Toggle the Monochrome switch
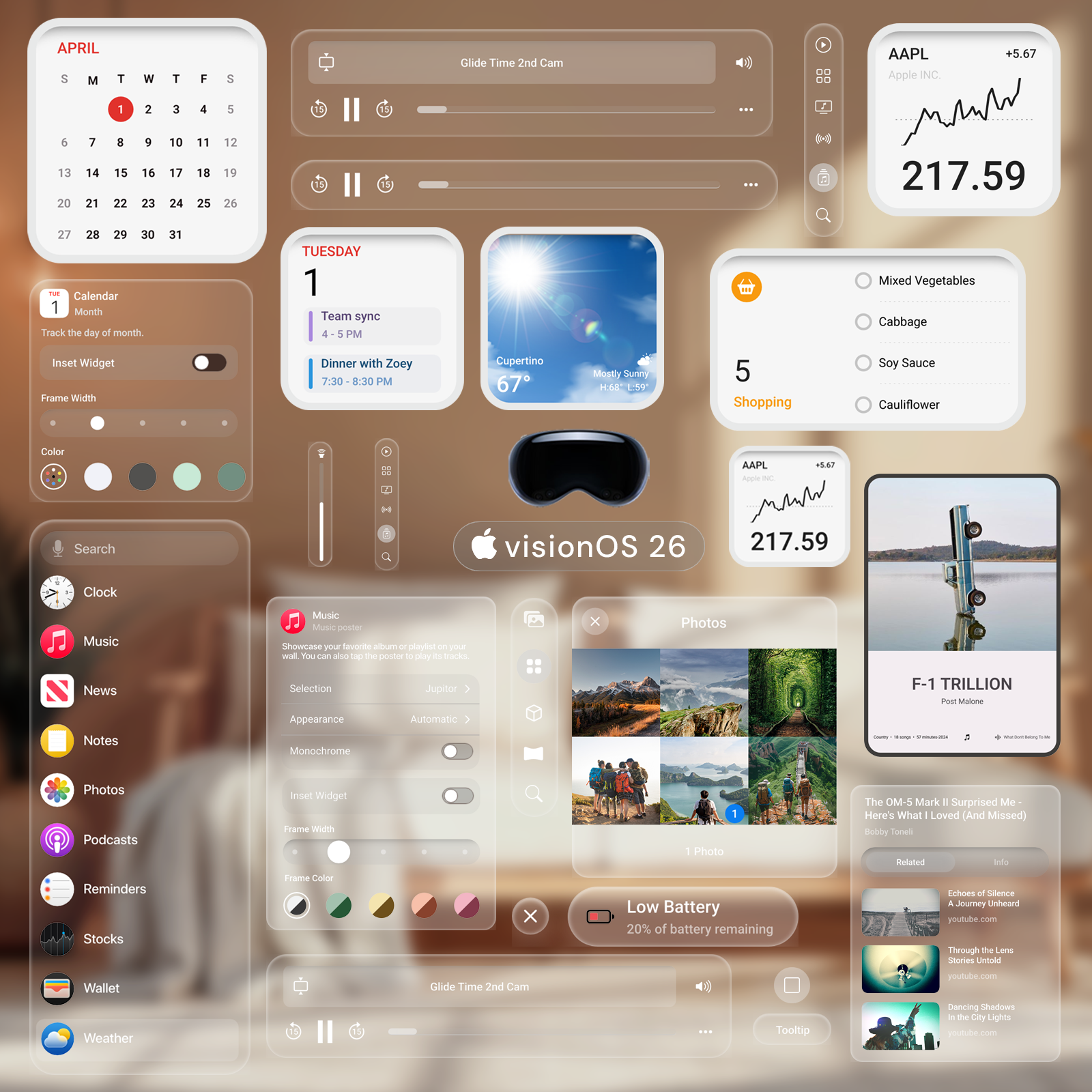 (457, 751)
